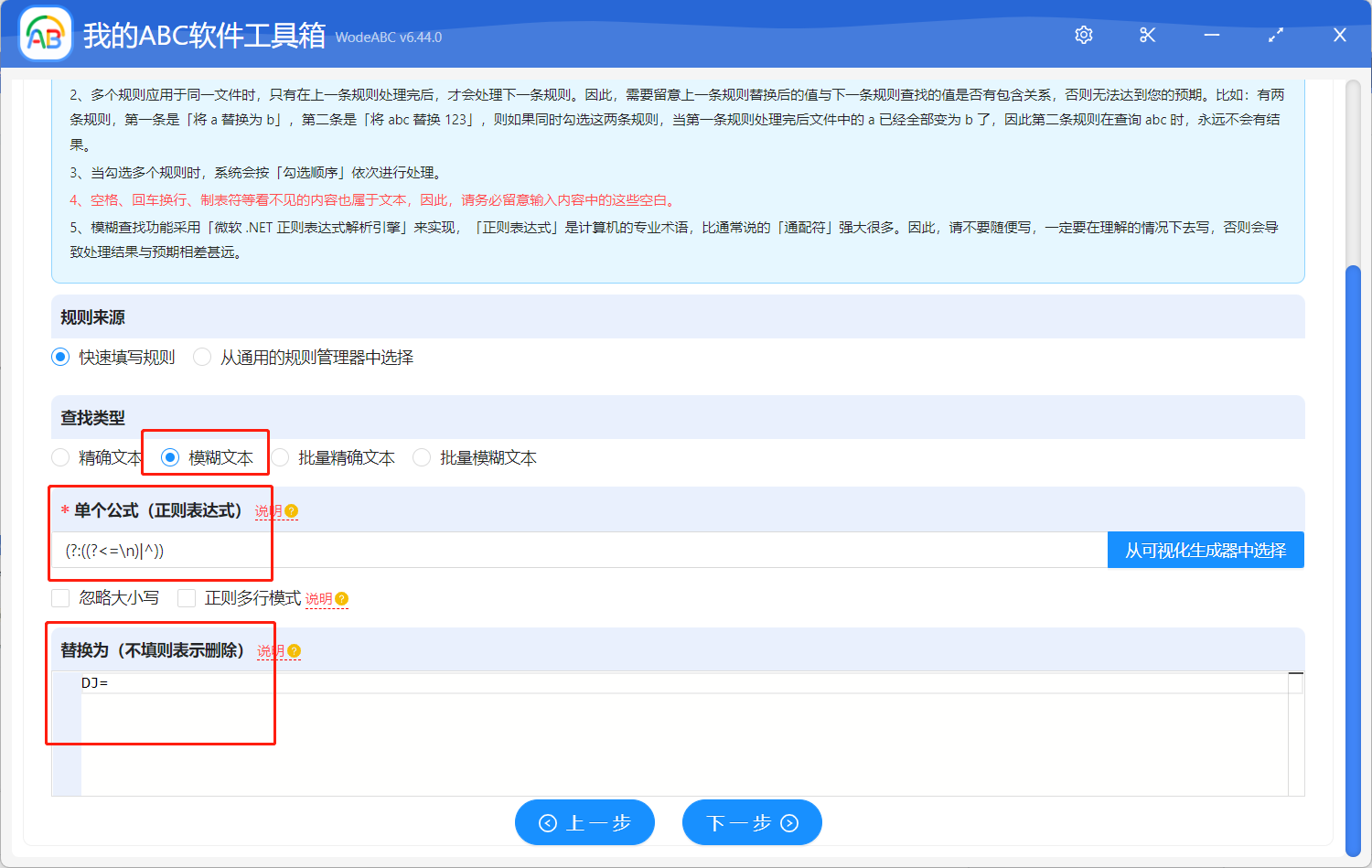Viewport: 1372px width, 868px height.
Task: Select the 精确文本 search type
Action: [x=60, y=457]
